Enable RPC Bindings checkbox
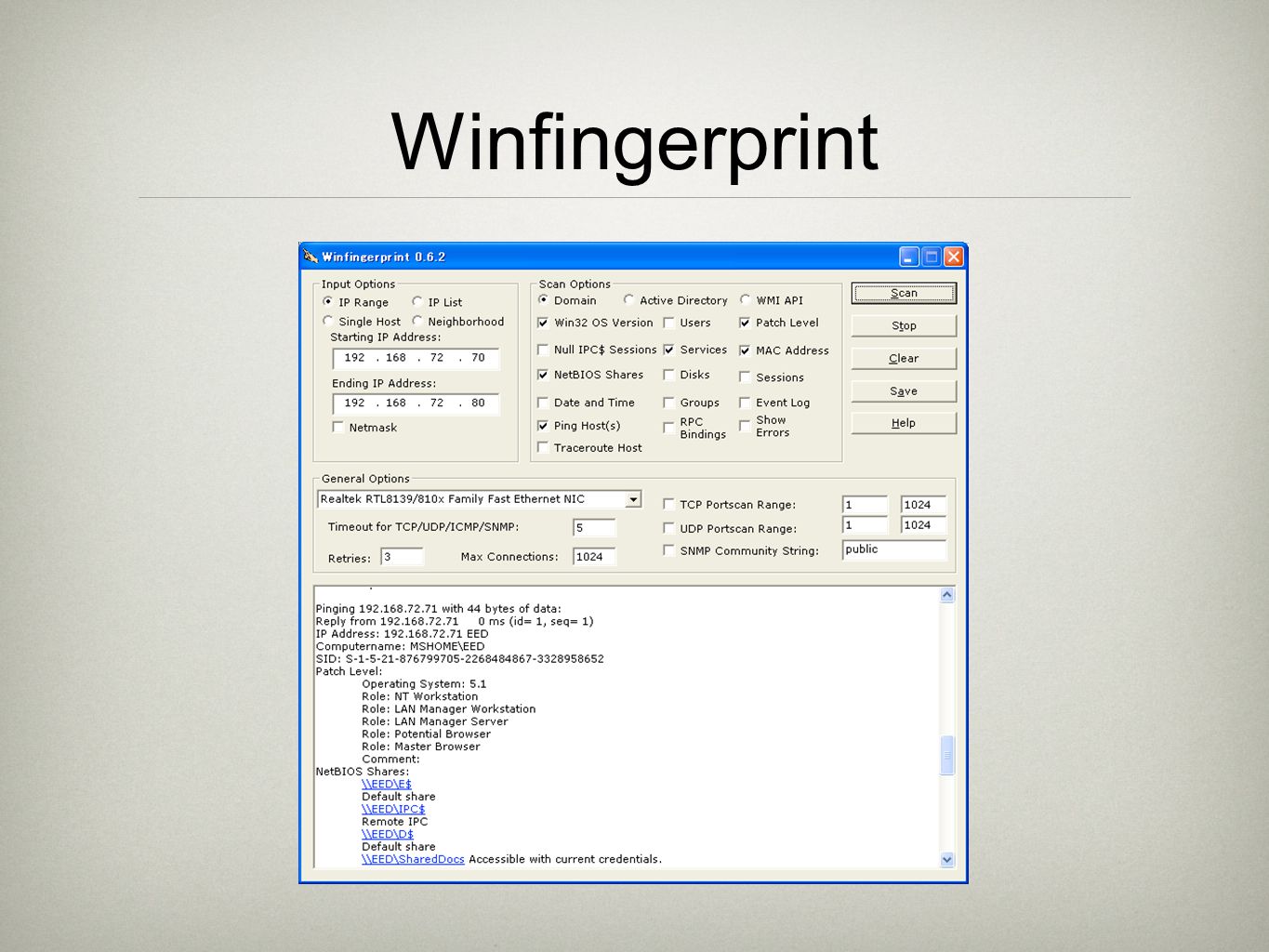The width and height of the screenshot is (1269, 952). pyautogui.click(x=668, y=428)
